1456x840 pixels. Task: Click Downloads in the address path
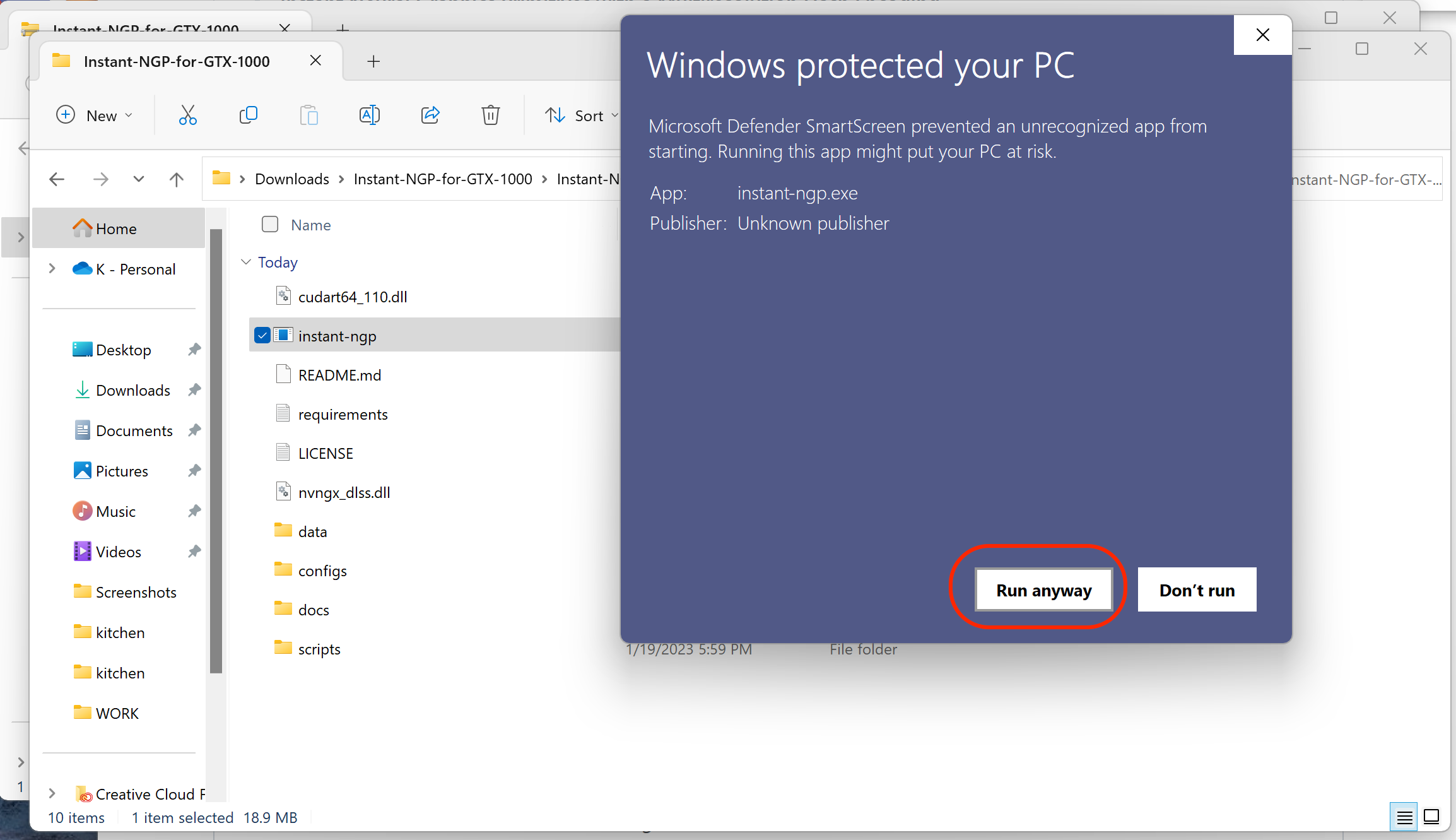[292, 179]
